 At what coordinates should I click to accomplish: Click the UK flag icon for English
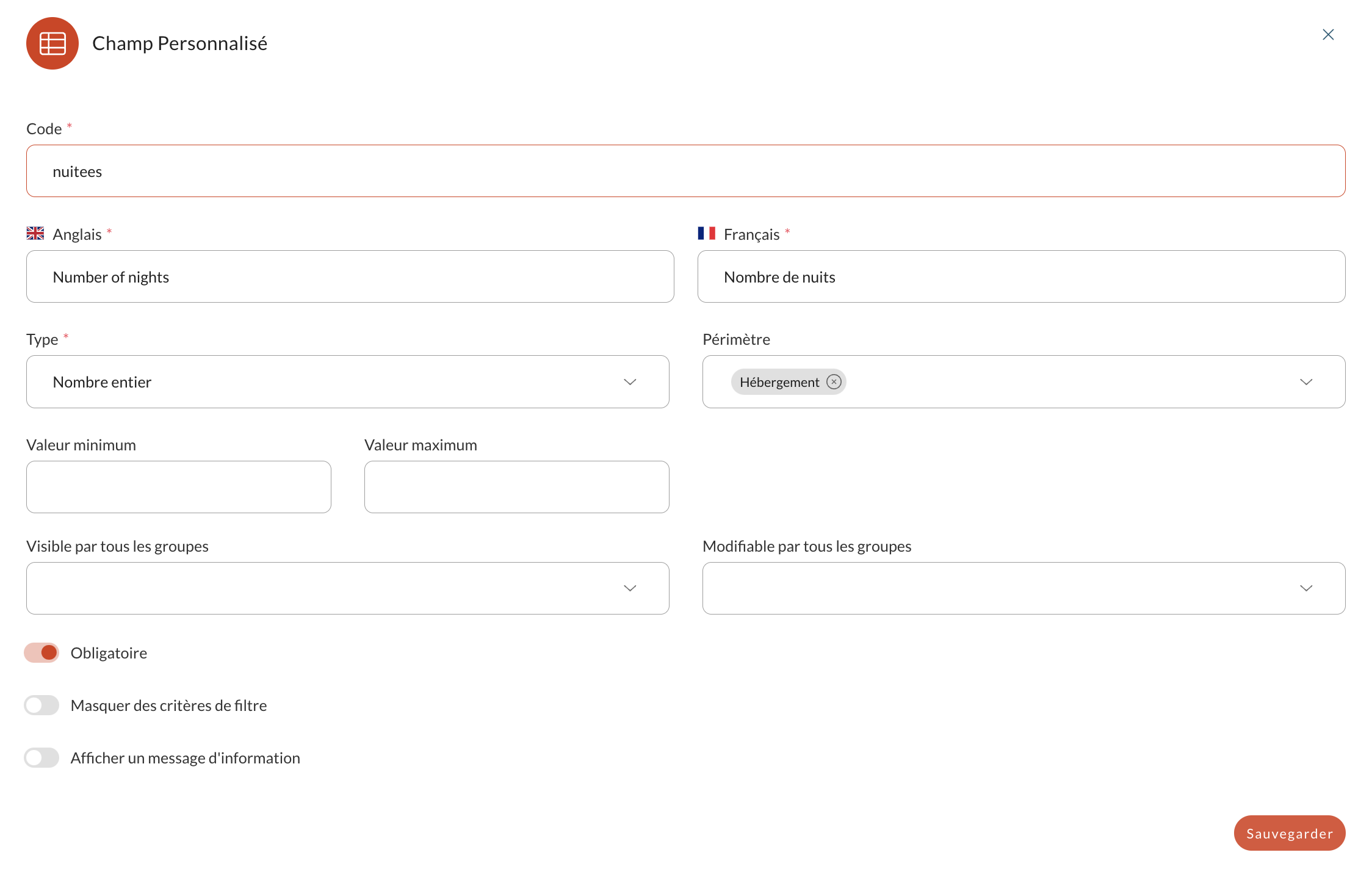point(35,234)
